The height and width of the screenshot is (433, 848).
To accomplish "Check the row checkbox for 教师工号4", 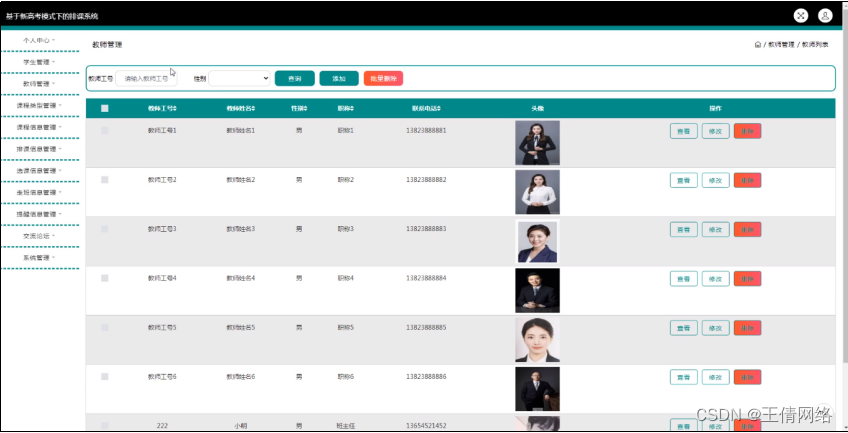I will (104, 278).
